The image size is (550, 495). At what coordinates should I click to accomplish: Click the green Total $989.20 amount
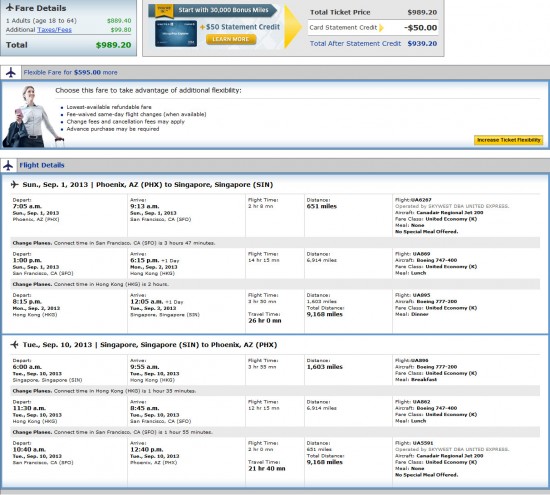tap(114, 45)
